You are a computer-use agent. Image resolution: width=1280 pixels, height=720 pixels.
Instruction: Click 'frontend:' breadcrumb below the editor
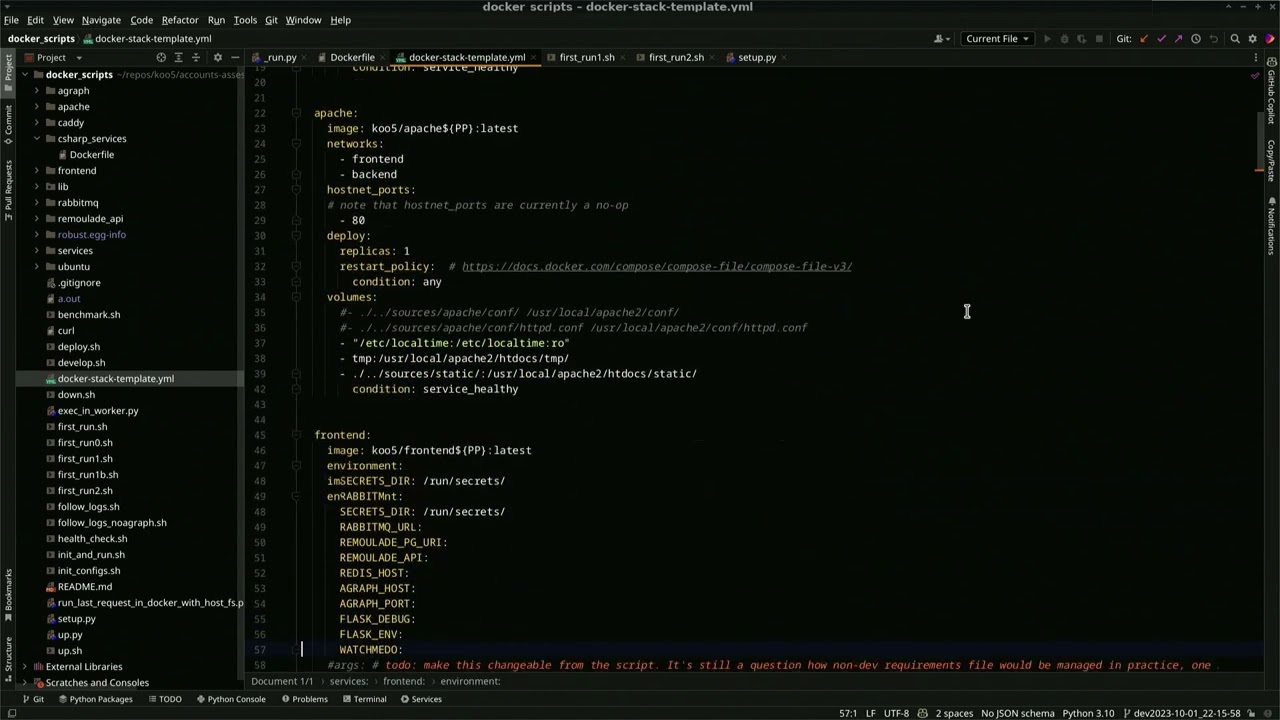(x=404, y=681)
